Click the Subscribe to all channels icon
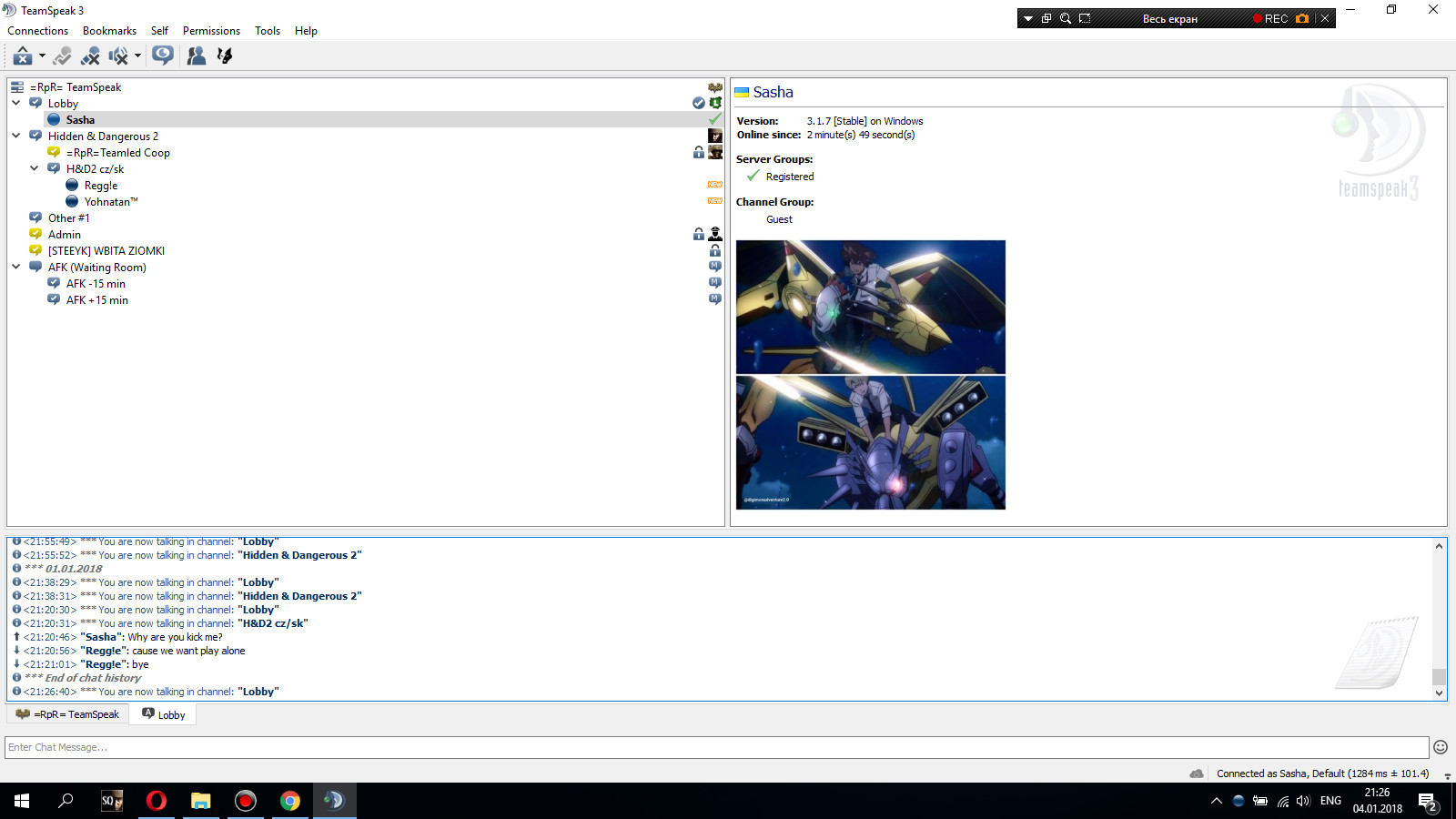 (x=163, y=56)
